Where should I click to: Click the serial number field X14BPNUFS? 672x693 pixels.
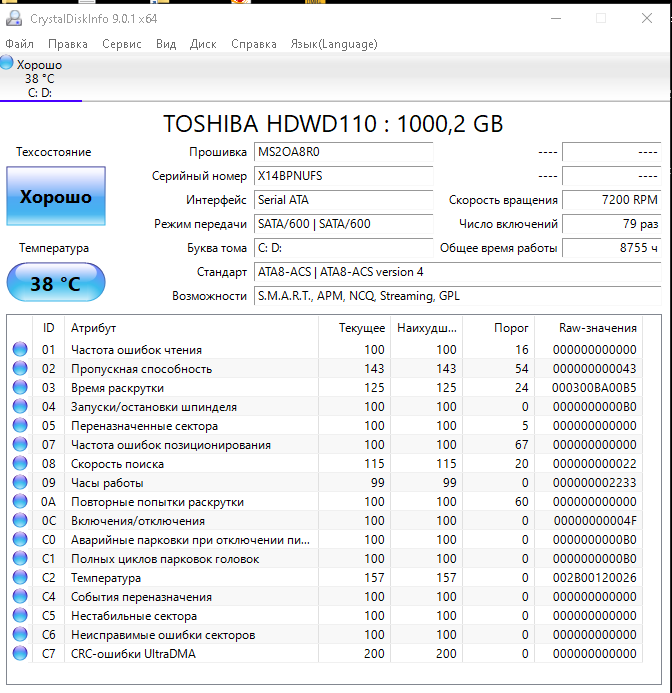coord(344,176)
